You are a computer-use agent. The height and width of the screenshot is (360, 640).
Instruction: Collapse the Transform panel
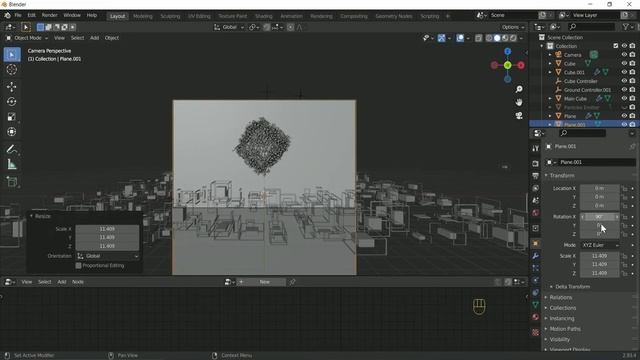561,176
